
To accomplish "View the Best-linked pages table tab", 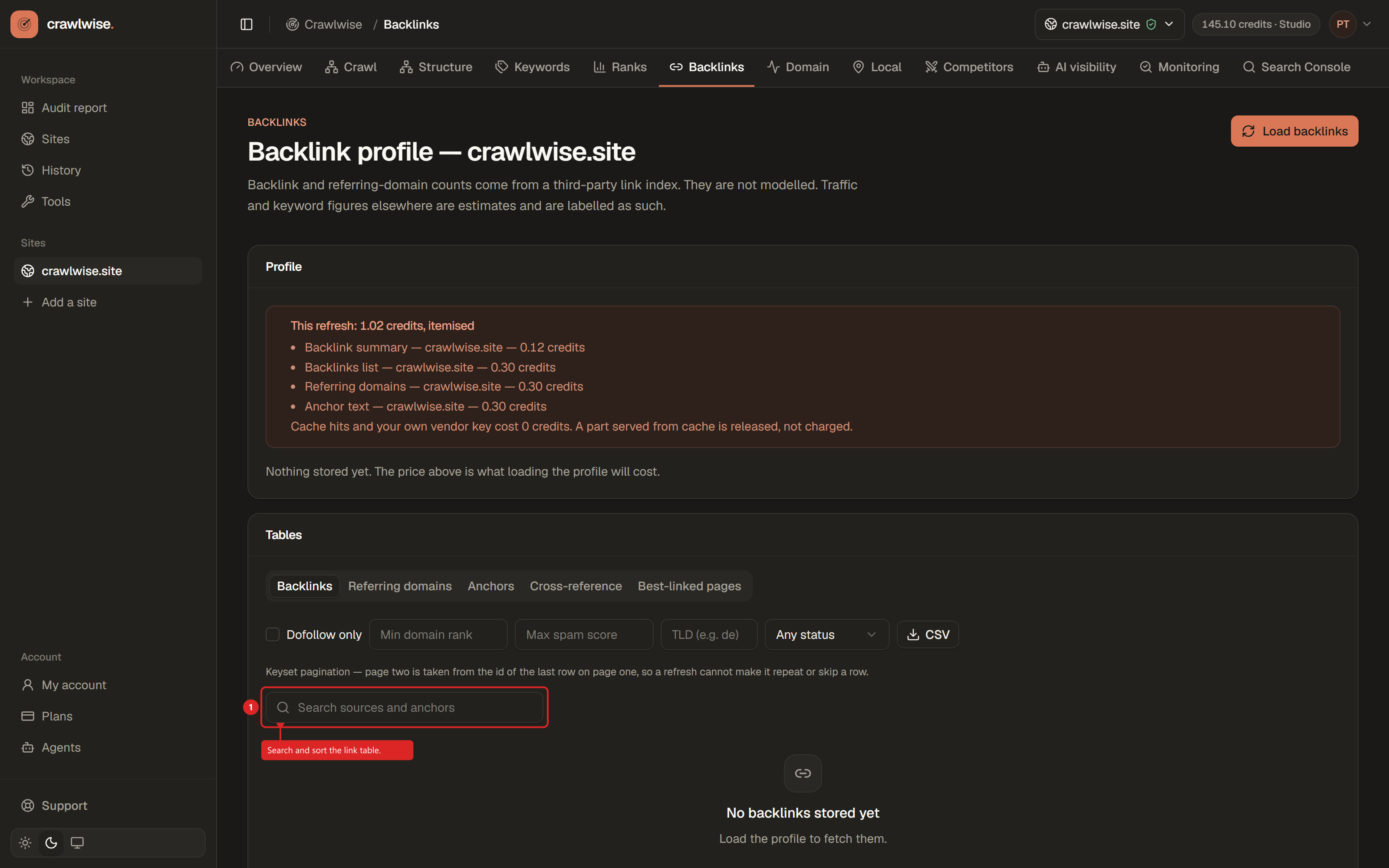I will click(x=689, y=586).
